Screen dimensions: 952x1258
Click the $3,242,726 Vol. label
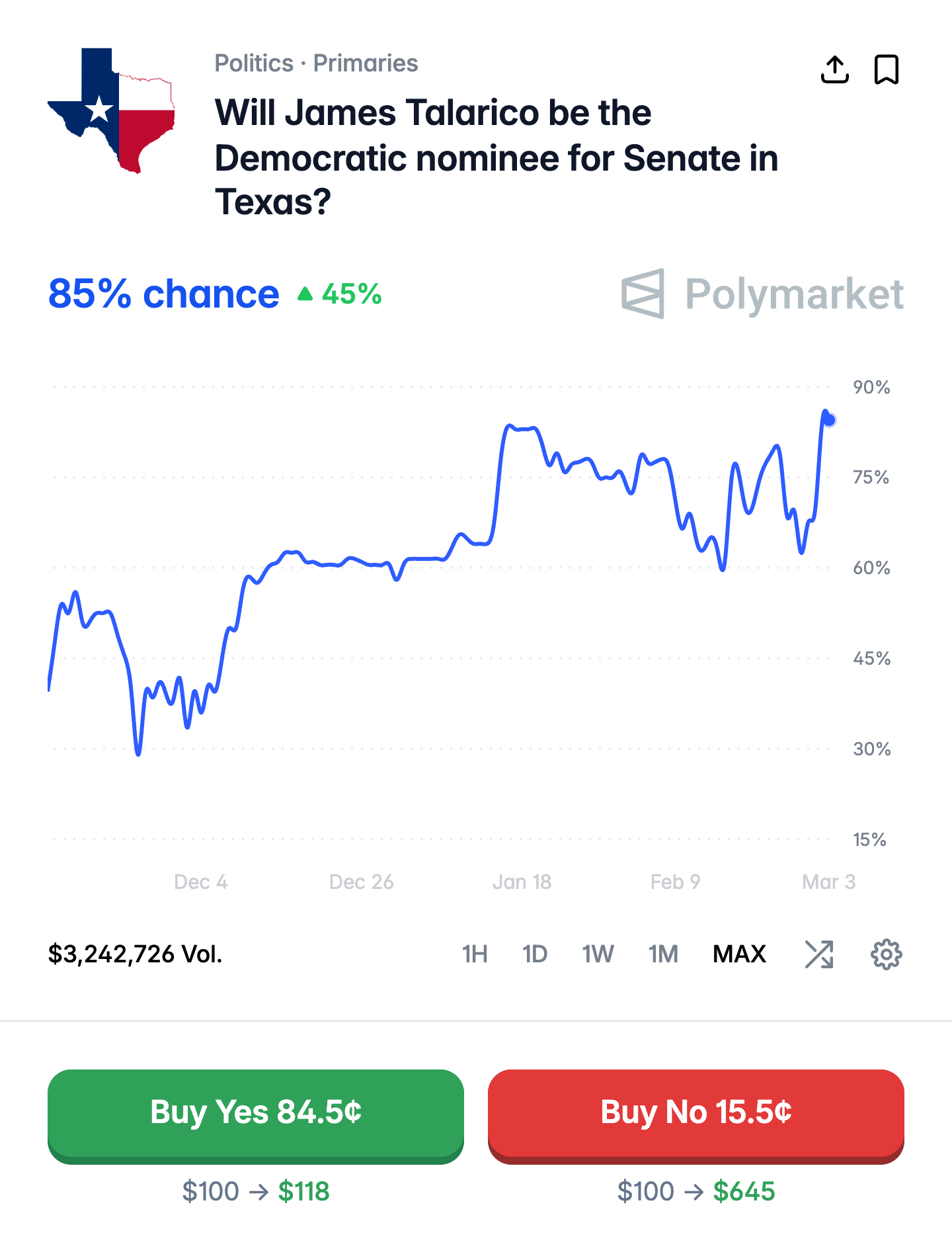point(135,954)
